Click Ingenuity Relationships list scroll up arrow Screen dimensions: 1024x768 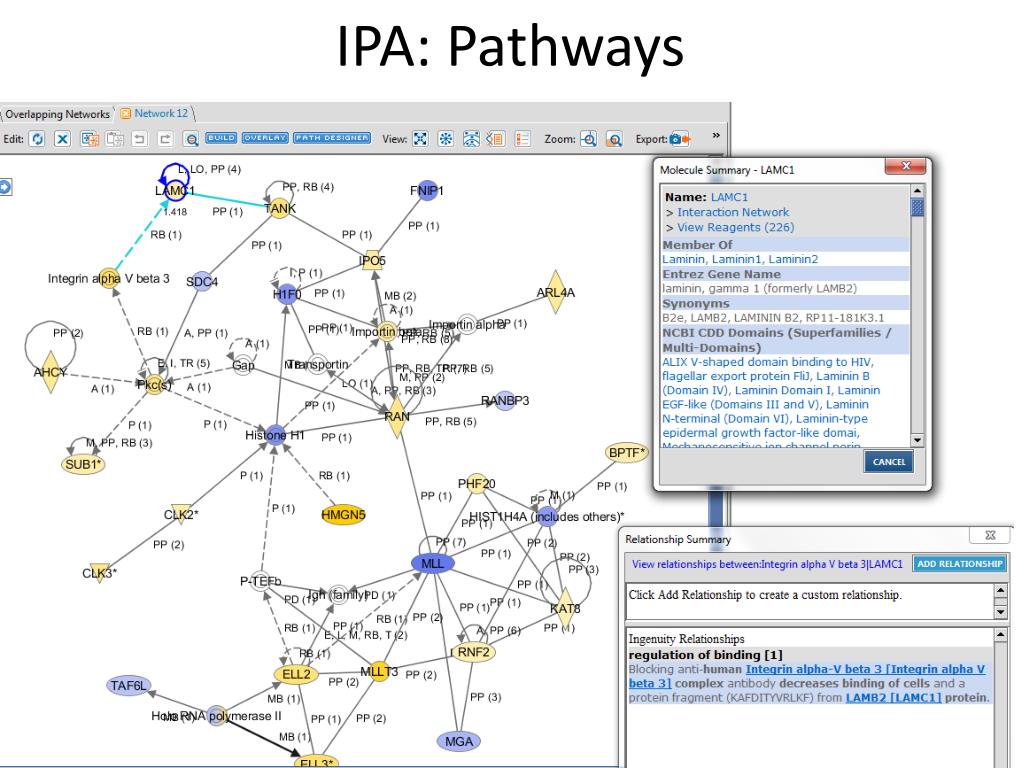1001,635
